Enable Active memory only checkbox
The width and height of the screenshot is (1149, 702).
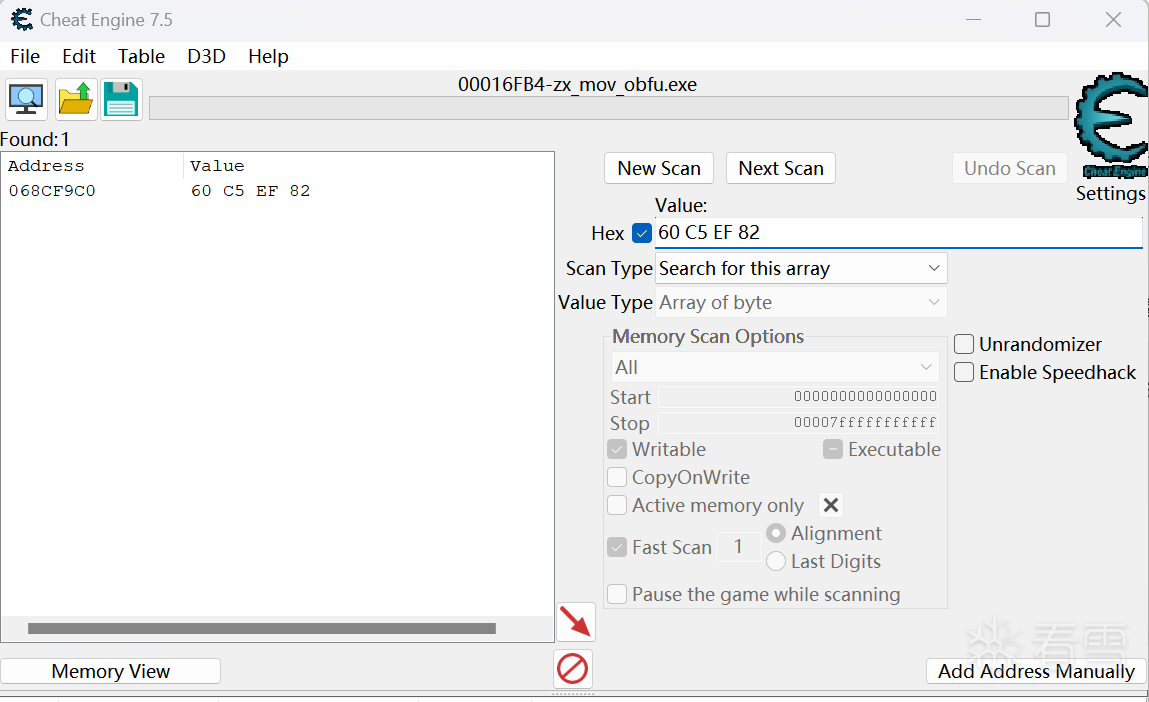[617, 505]
